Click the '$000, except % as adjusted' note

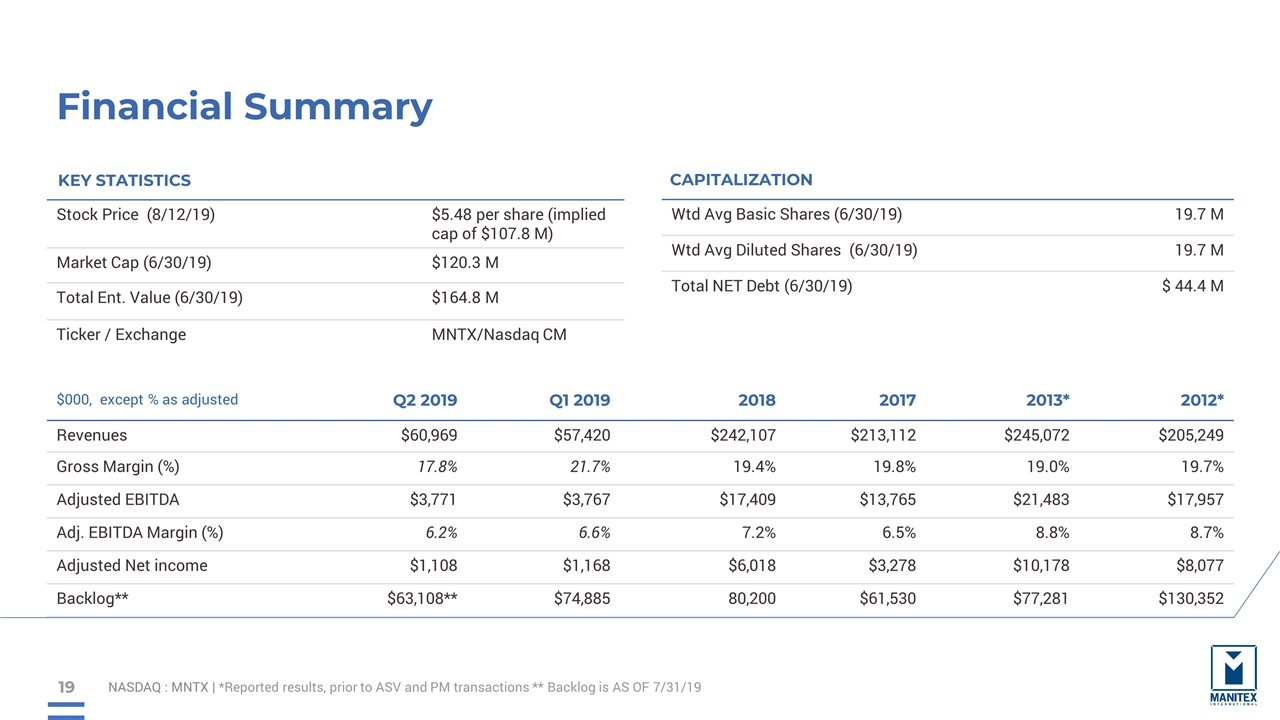pos(147,399)
